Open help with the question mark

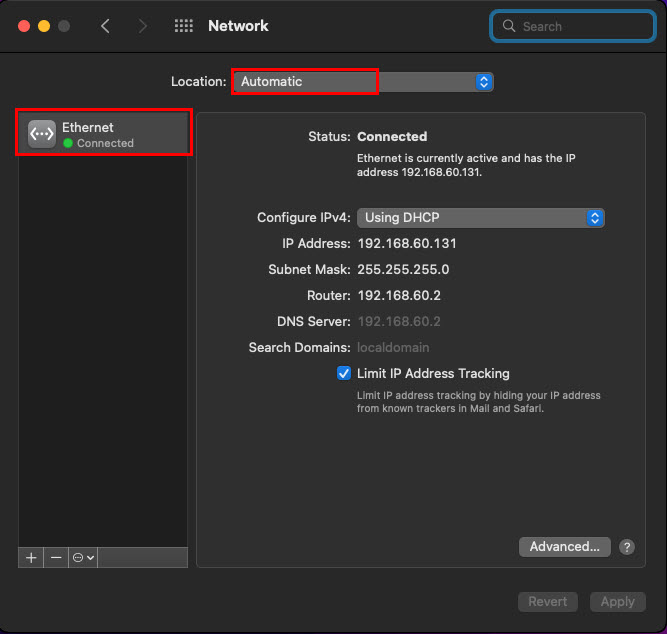(627, 547)
